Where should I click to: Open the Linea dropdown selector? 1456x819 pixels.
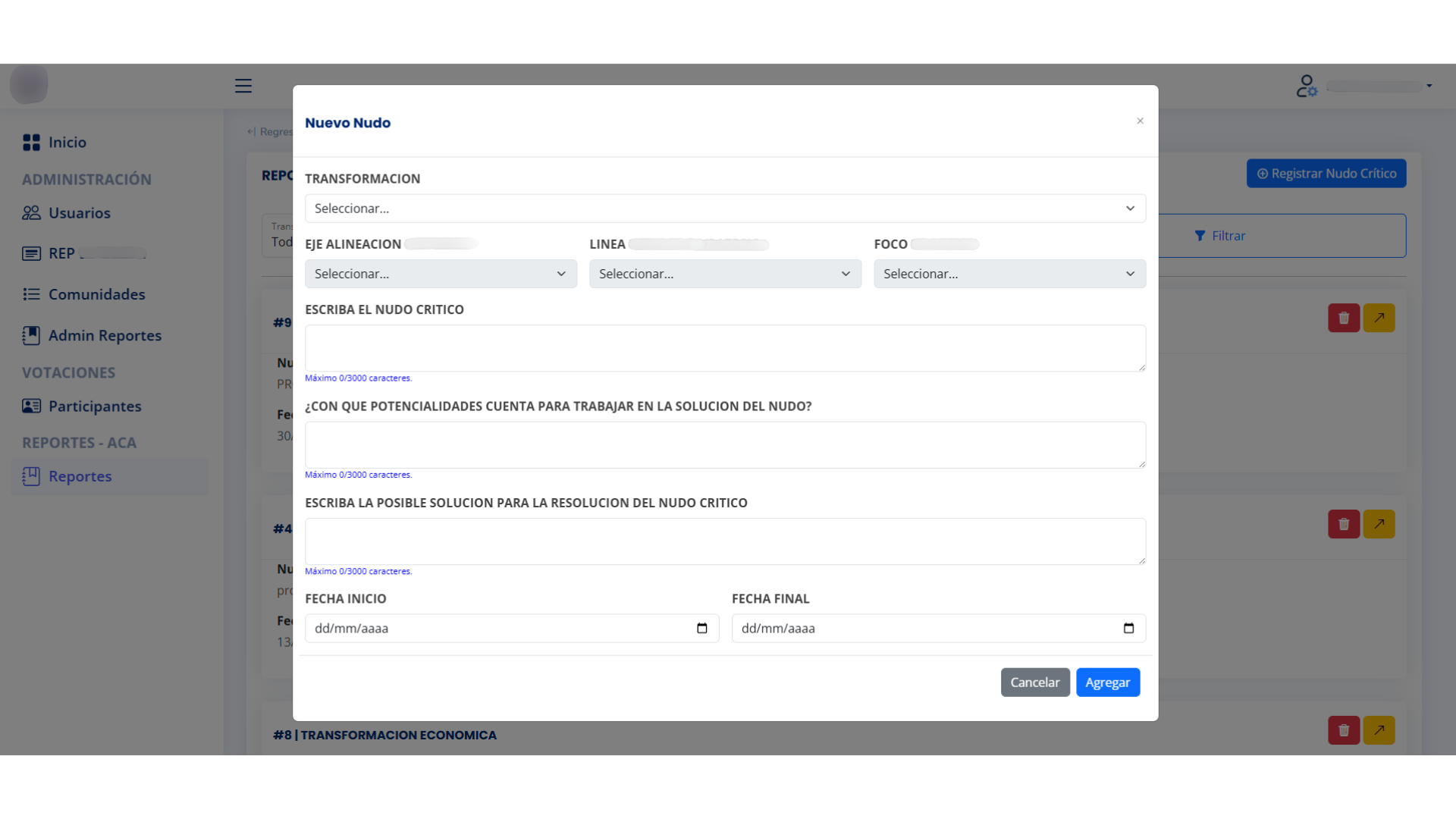pos(724,274)
